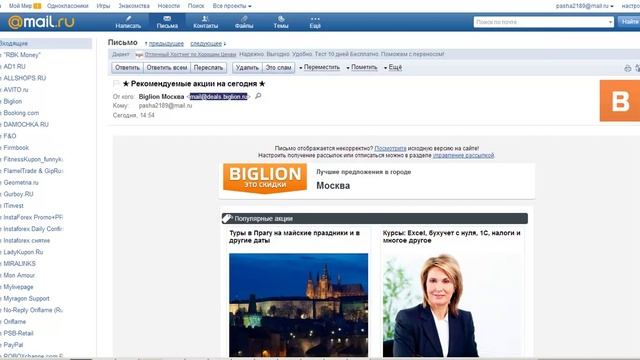Select the Firmbook folder

pos(16,147)
